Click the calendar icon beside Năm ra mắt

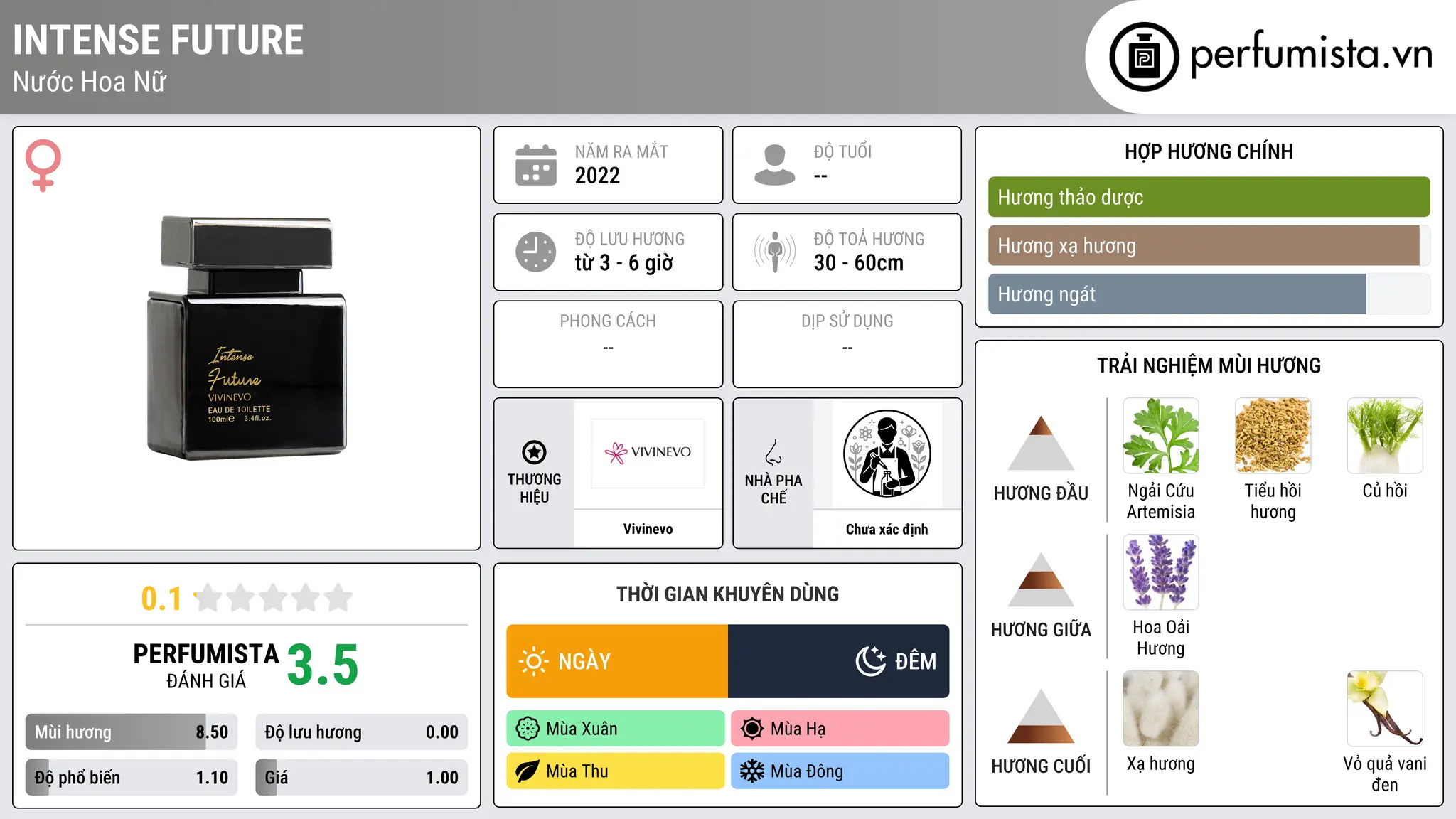pyautogui.click(x=536, y=165)
